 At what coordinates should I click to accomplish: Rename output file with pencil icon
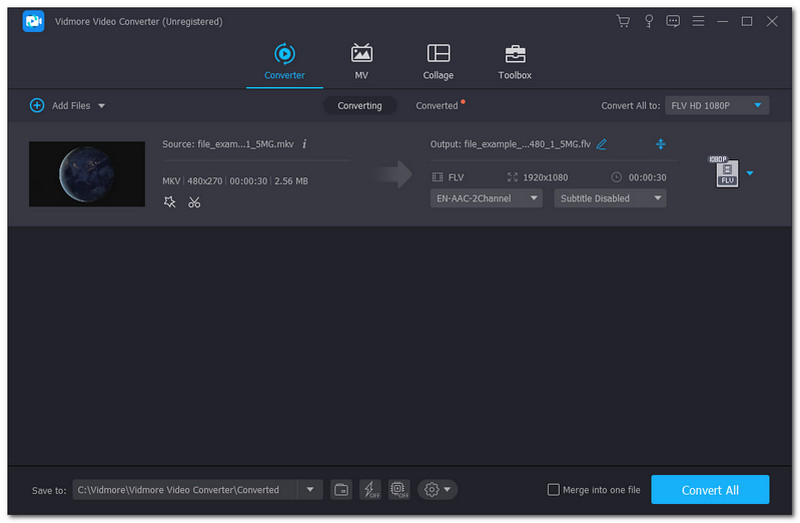tap(602, 144)
